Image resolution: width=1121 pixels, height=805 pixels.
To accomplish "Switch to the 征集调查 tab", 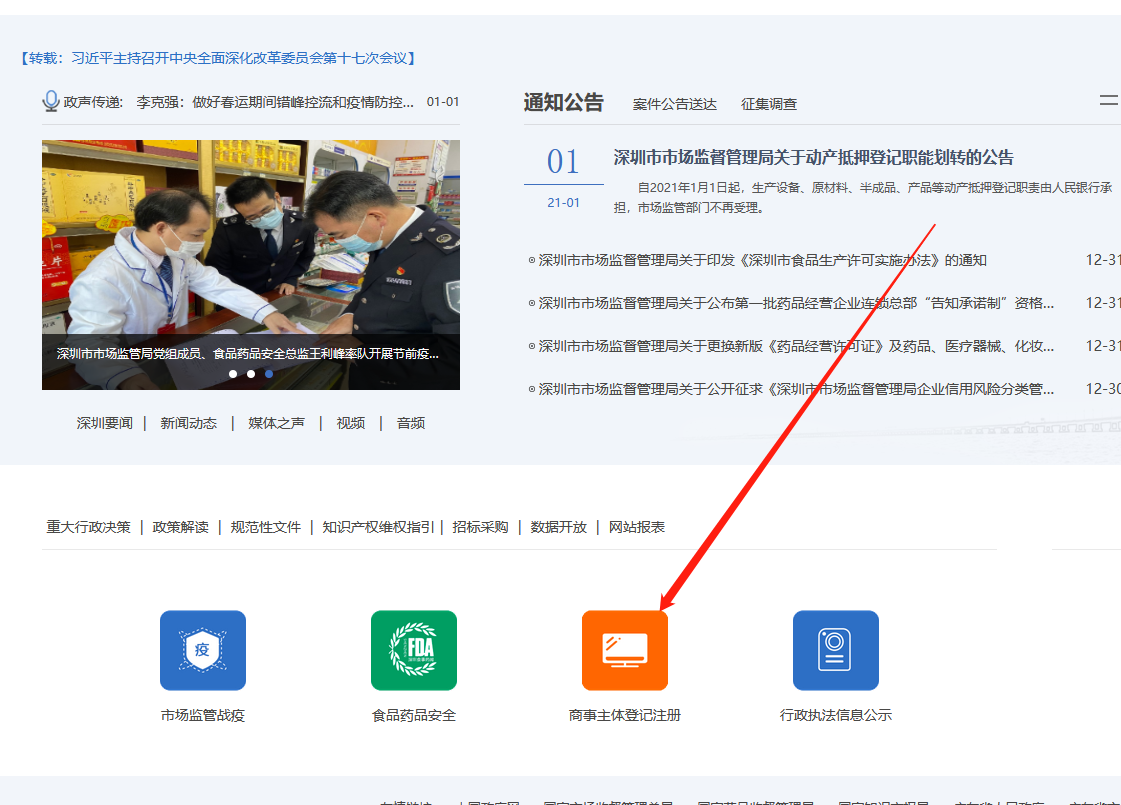I will pos(770,103).
